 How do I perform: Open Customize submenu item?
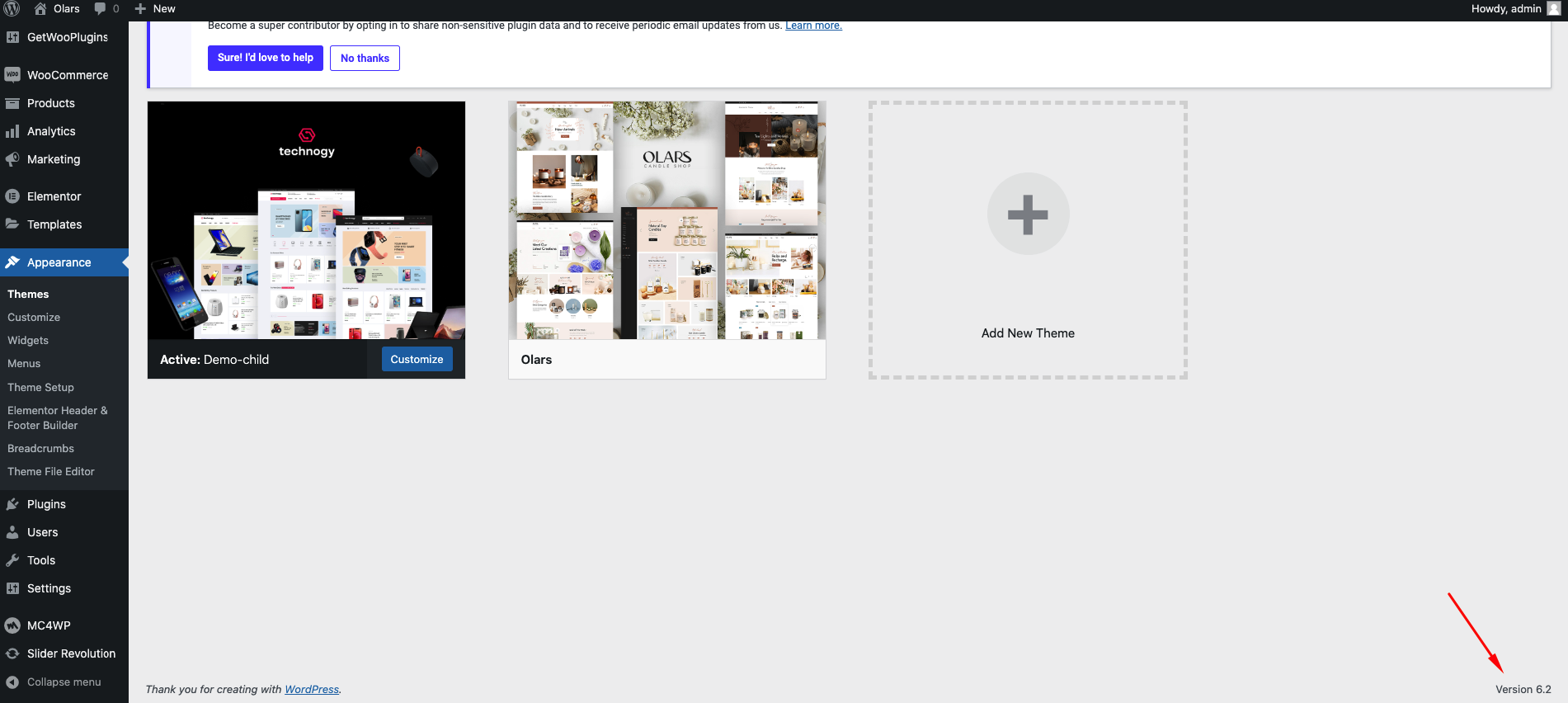[34, 317]
